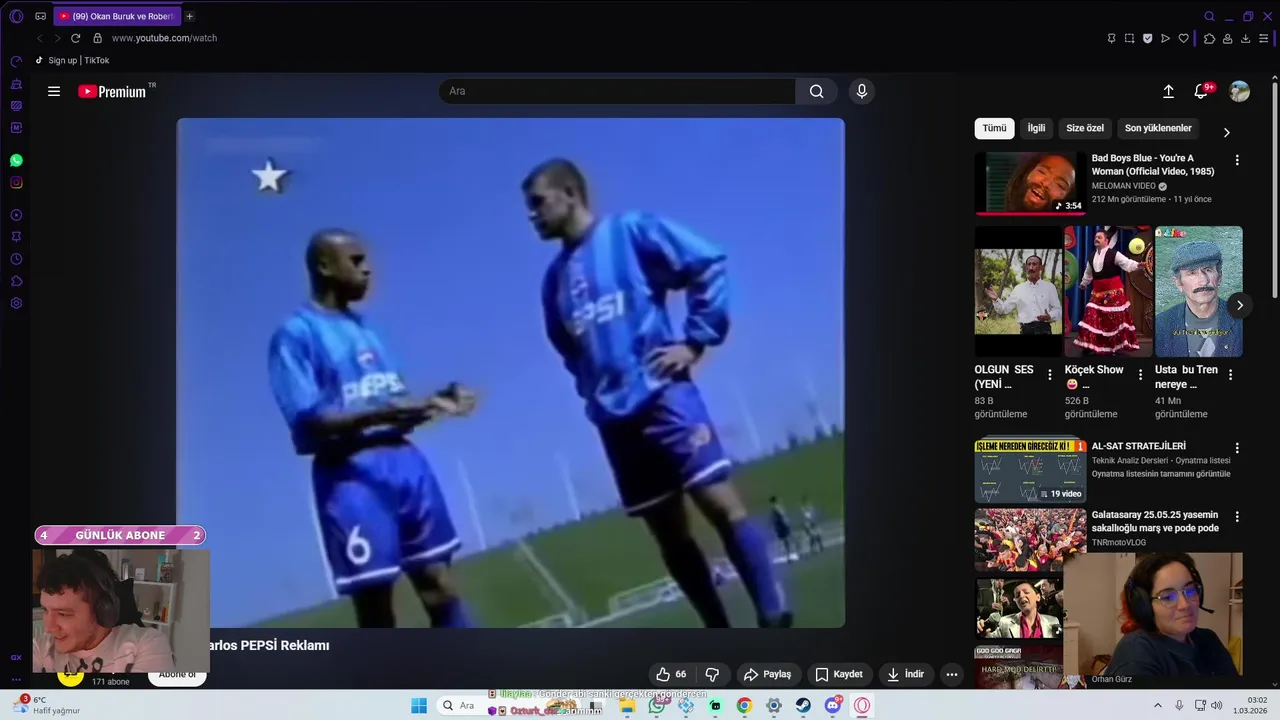
Task: Reload the page with the refresh icon
Action: [x=75, y=38]
